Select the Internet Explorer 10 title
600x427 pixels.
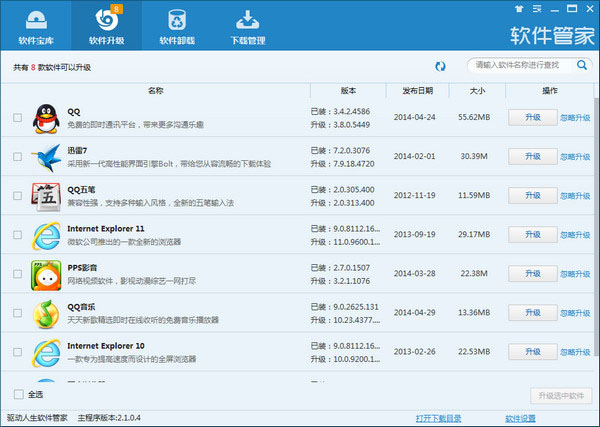pos(106,346)
